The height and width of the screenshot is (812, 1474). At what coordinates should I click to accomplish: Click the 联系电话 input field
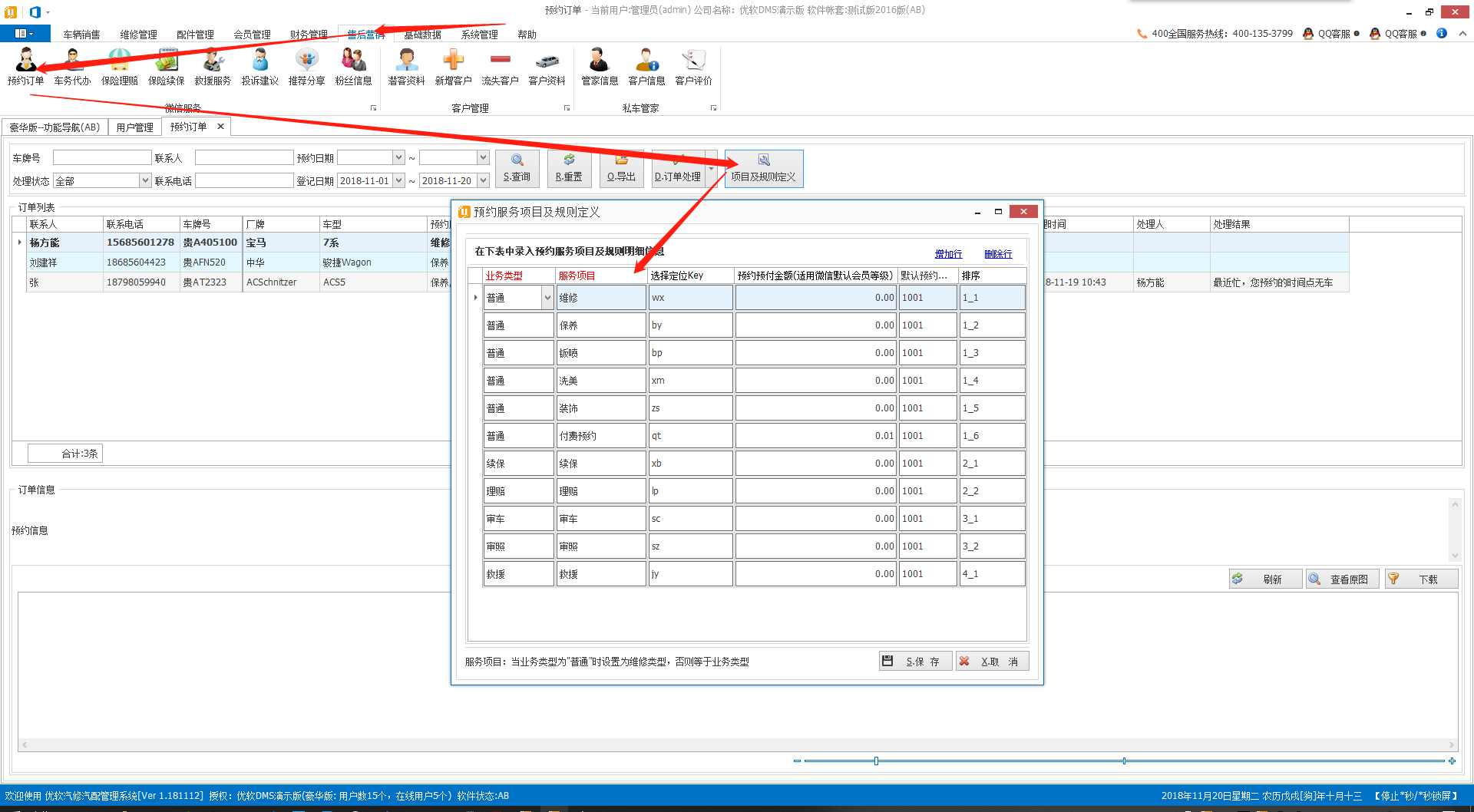(244, 180)
